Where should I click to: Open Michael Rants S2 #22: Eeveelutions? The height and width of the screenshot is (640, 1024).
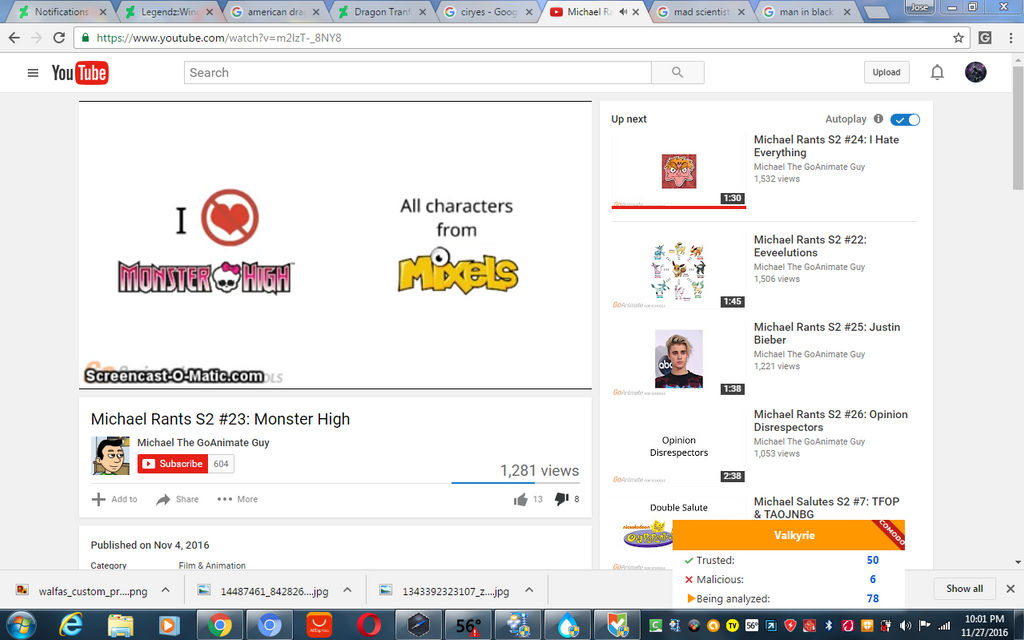tap(810, 246)
